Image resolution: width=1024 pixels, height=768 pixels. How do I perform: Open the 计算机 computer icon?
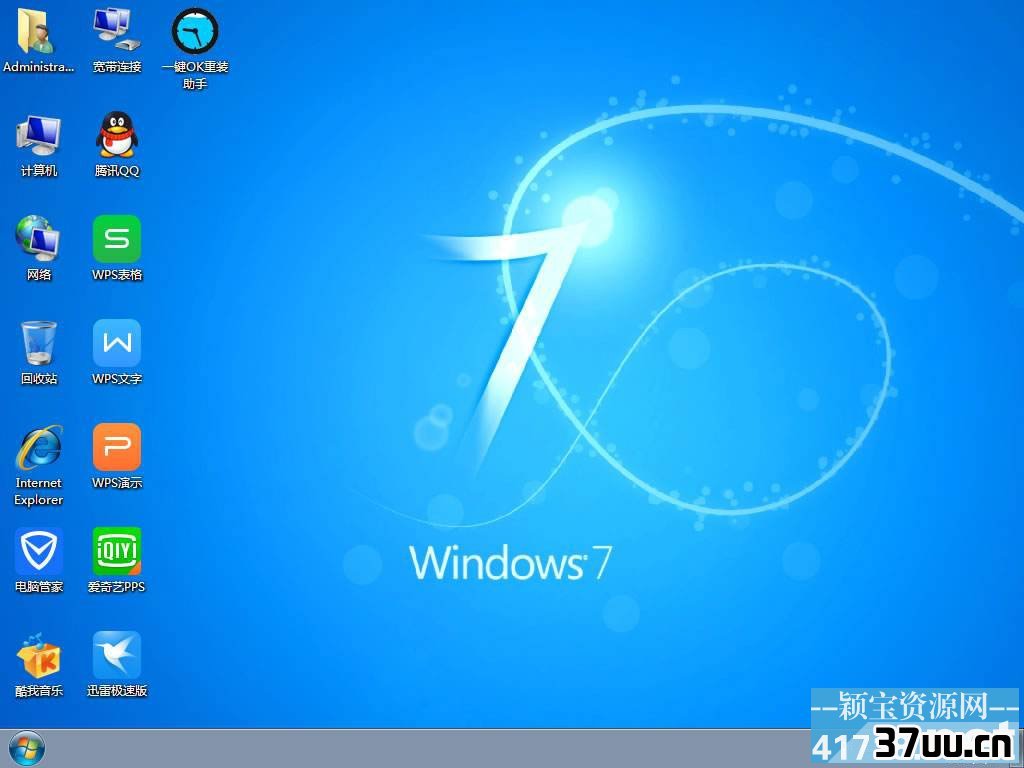(x=39, y=136)
